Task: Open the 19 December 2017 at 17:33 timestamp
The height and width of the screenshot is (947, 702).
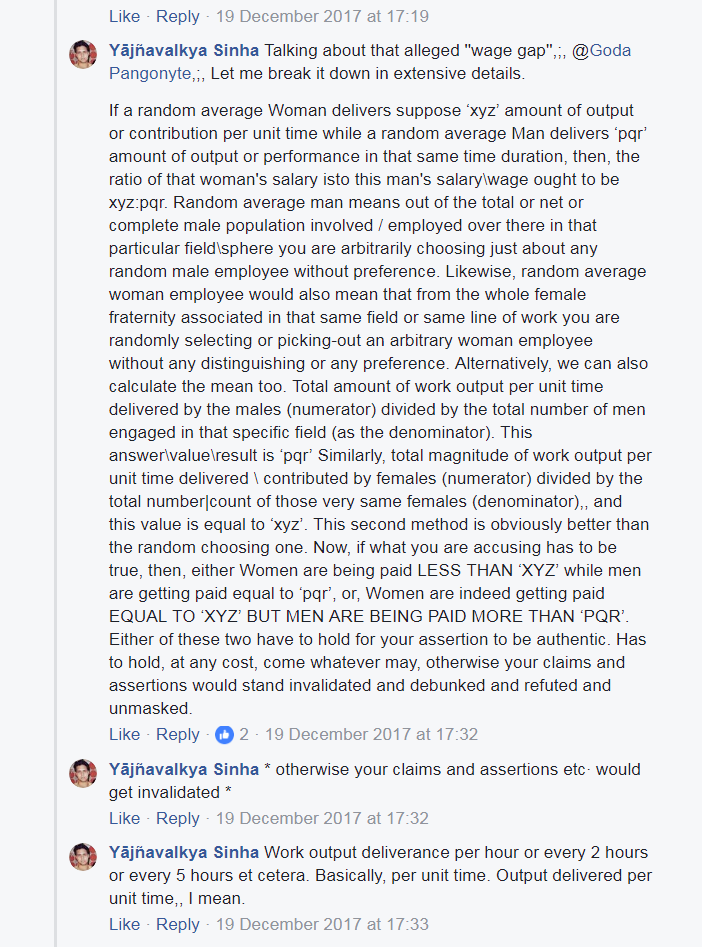Action: point(322,924)
